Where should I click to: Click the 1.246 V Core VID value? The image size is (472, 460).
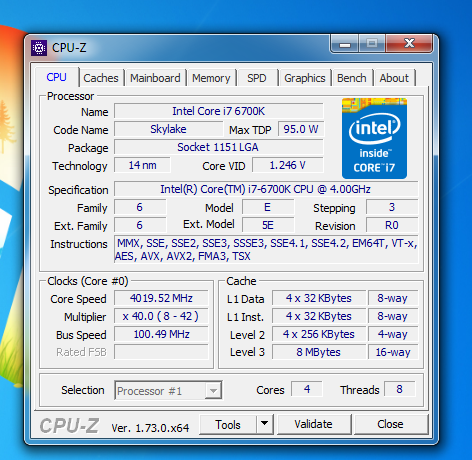point(288,165)
